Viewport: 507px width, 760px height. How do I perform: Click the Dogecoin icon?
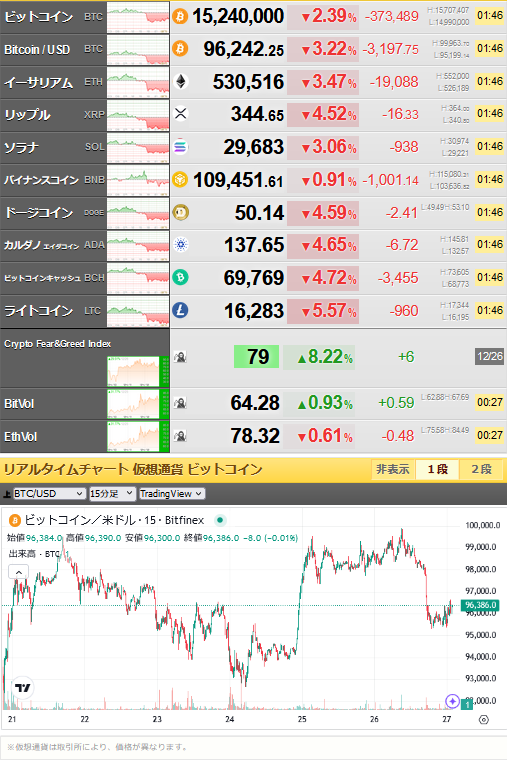point(180,212)
